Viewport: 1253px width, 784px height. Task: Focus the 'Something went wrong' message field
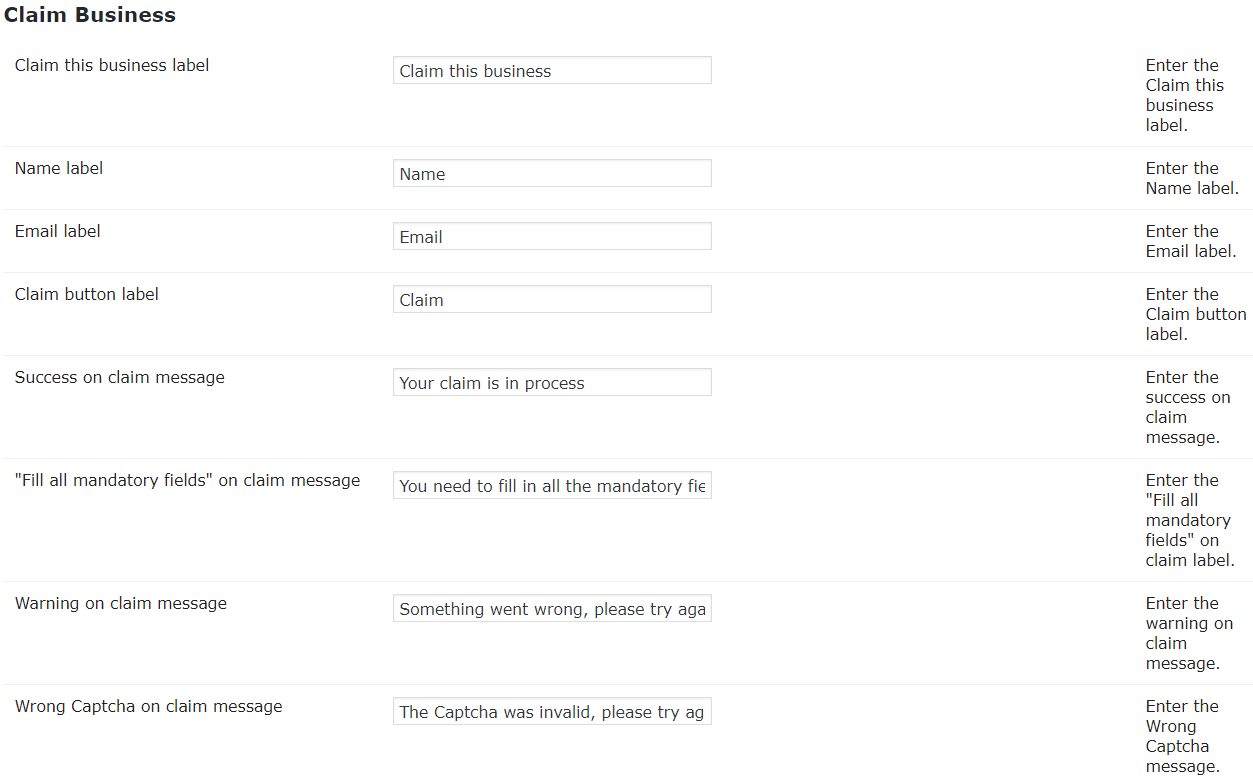click(x=552, y=609)
